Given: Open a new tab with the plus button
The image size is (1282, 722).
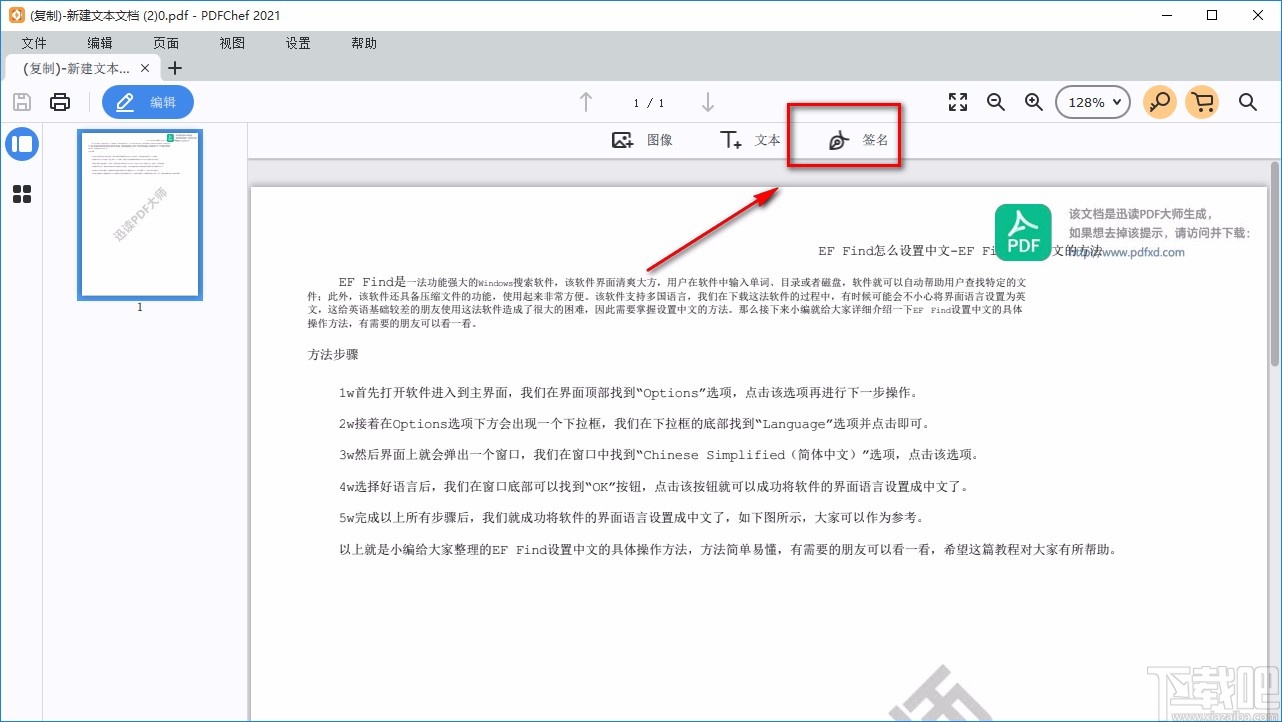Looking at the screenshot, I should tap(175, 68).
